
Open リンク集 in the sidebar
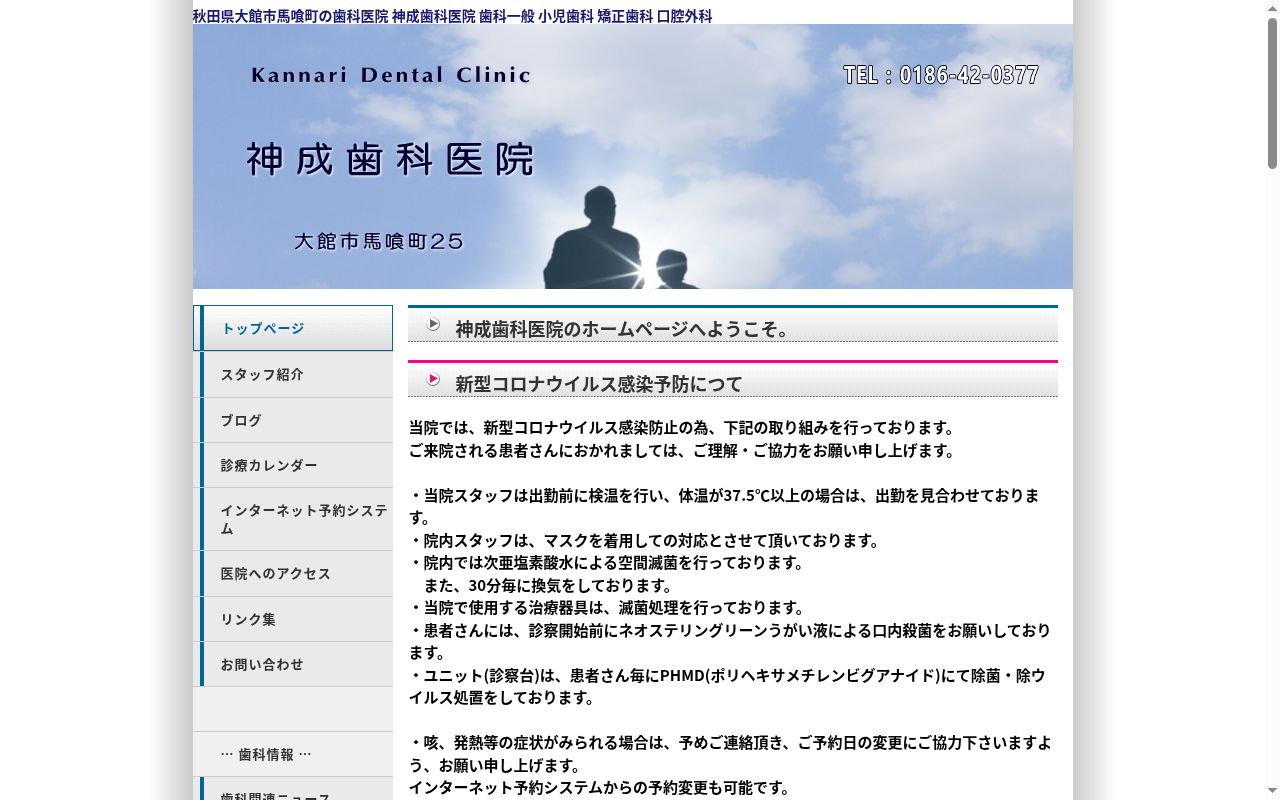coord(293,619)
